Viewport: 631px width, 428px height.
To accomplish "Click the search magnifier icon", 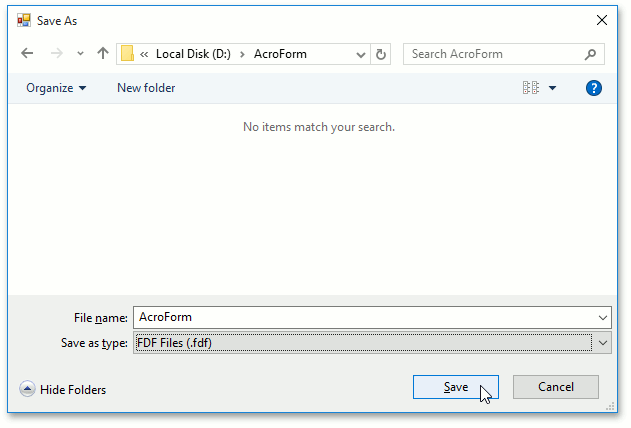I will (x=591, y=54).
